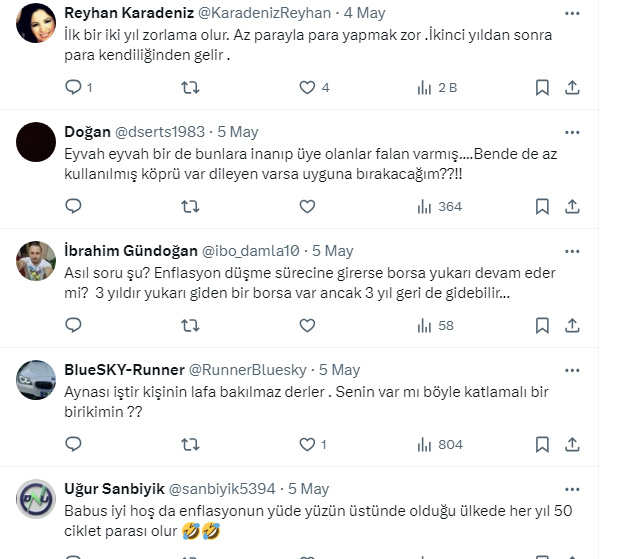Screen dimensions: 619x559
Task: Open the more options on İbrahim Gündoğan's tweet
Action: [572, 251]
